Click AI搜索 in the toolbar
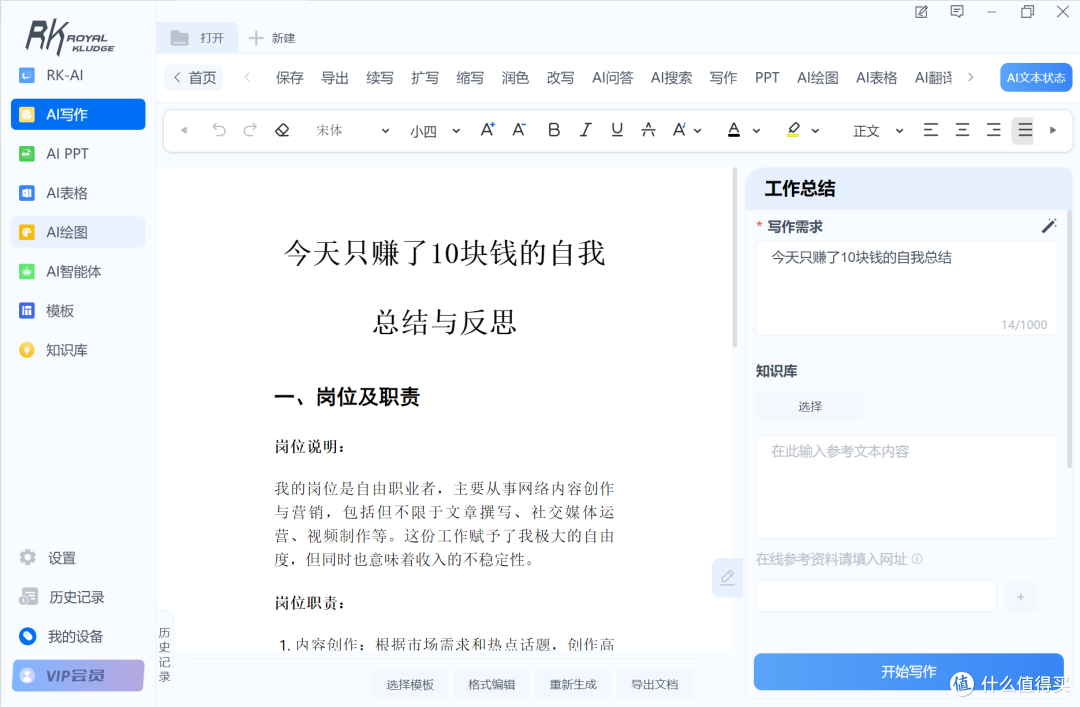The height and width of the screenshot is (707, 1080). [672, 78]
